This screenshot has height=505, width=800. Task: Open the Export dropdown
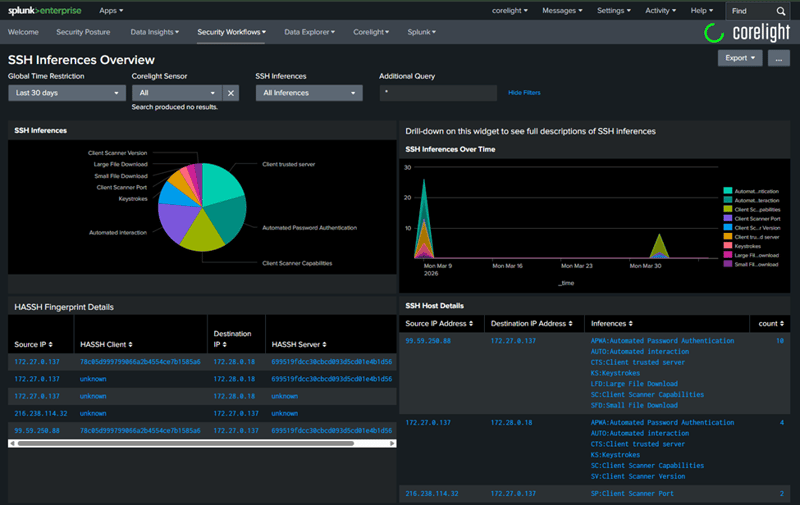[740, 58]
